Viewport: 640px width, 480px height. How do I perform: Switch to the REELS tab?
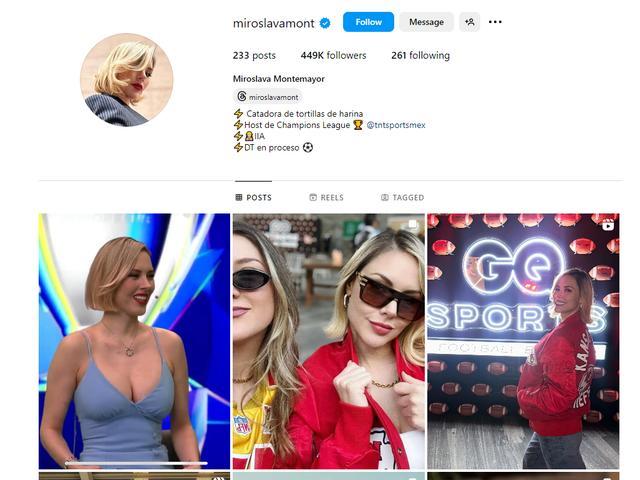(x=327, y=198)
